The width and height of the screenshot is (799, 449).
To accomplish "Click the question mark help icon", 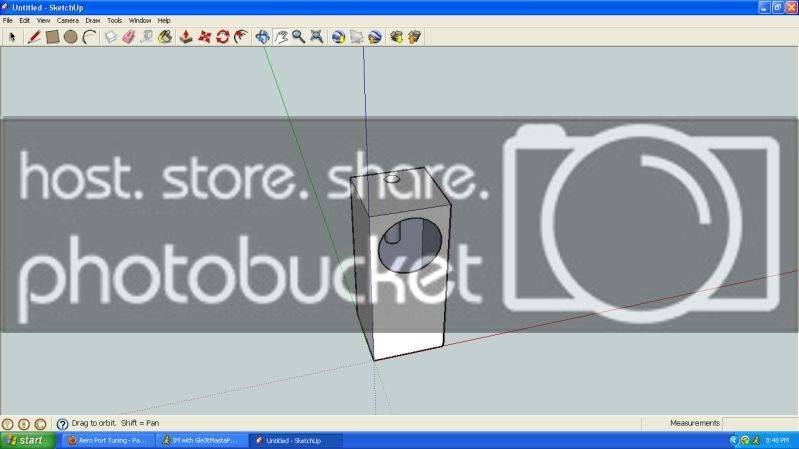I will pyautogui.click(x=62, y=424).
